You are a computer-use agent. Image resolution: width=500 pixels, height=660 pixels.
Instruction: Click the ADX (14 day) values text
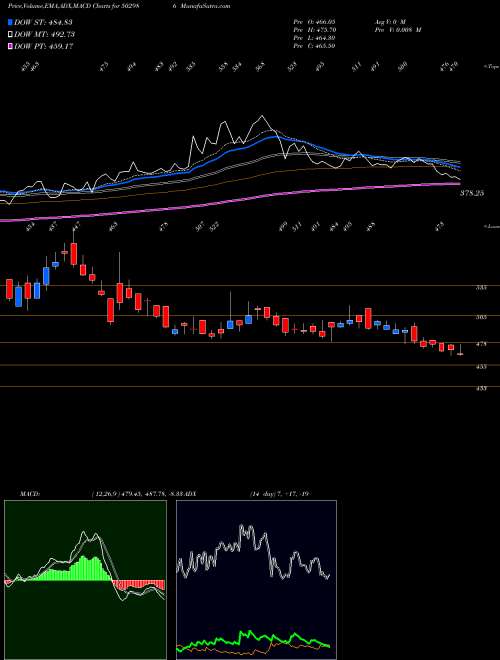click(279, 494)
